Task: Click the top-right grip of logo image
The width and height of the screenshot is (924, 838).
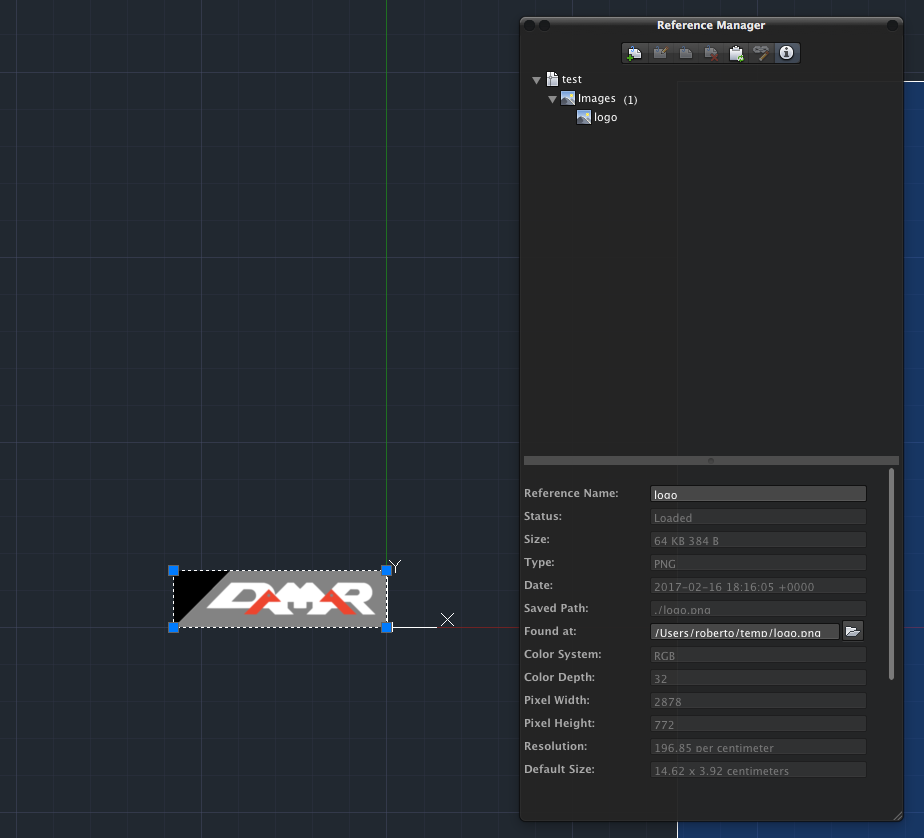Action: [x=387, y=570]
